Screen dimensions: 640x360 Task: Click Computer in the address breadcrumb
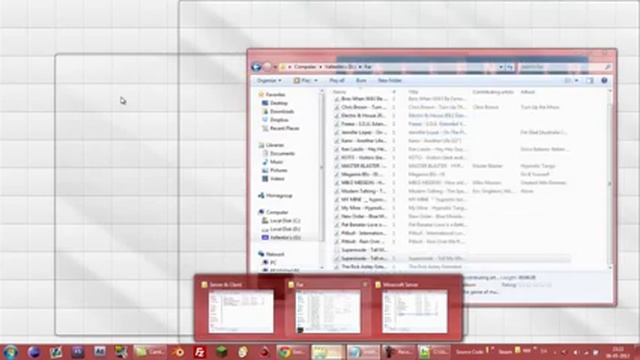click(x=305, y=67)
